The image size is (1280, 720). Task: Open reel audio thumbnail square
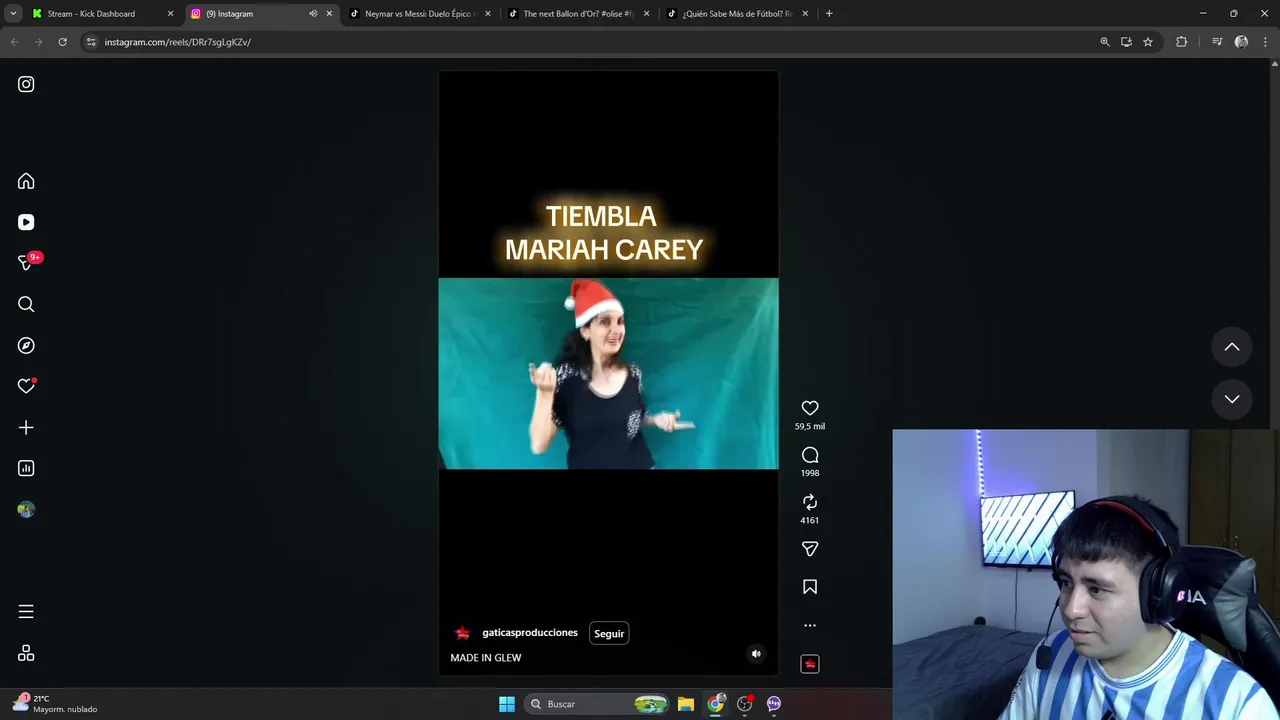point(810,664)
